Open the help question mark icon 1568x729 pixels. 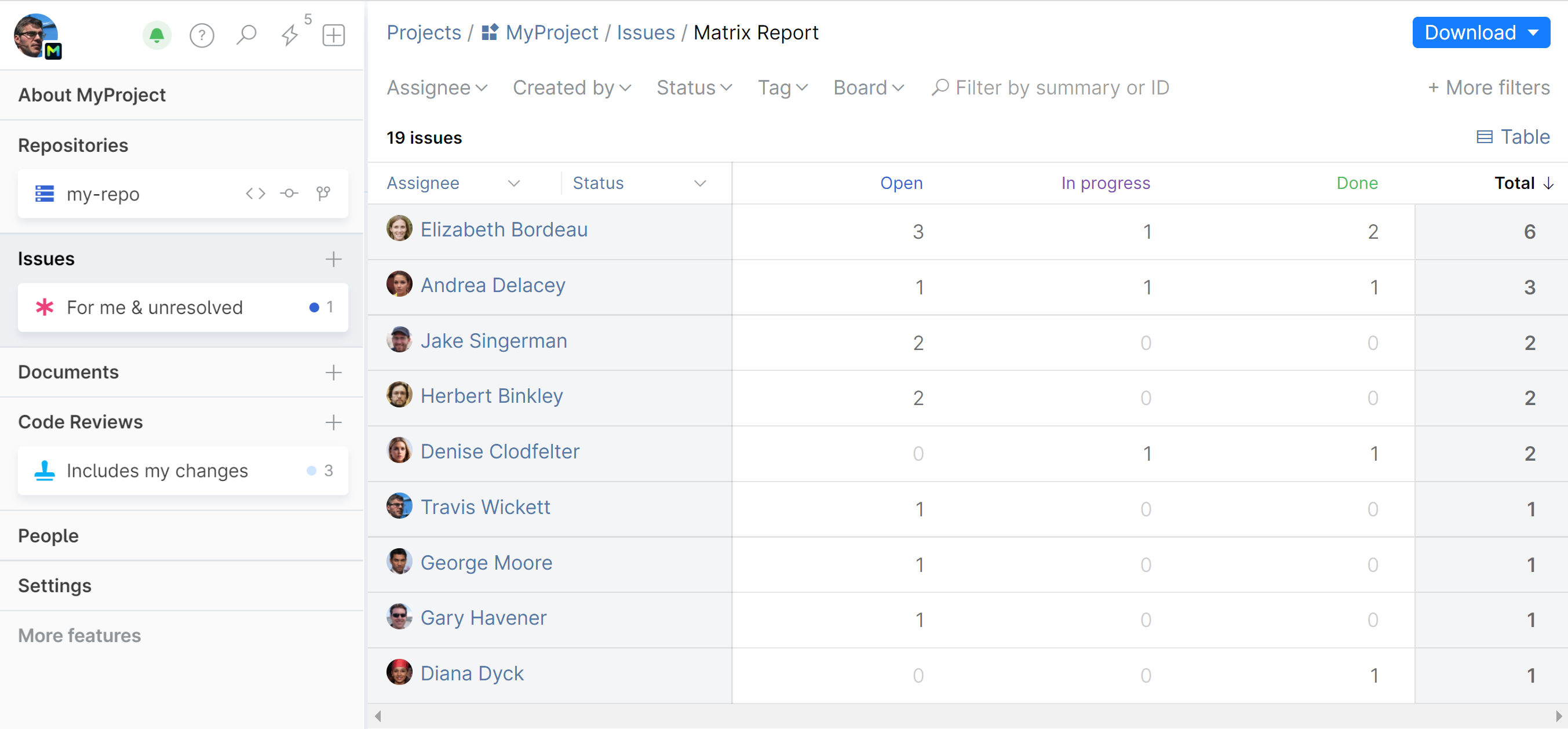click(202, 35)
